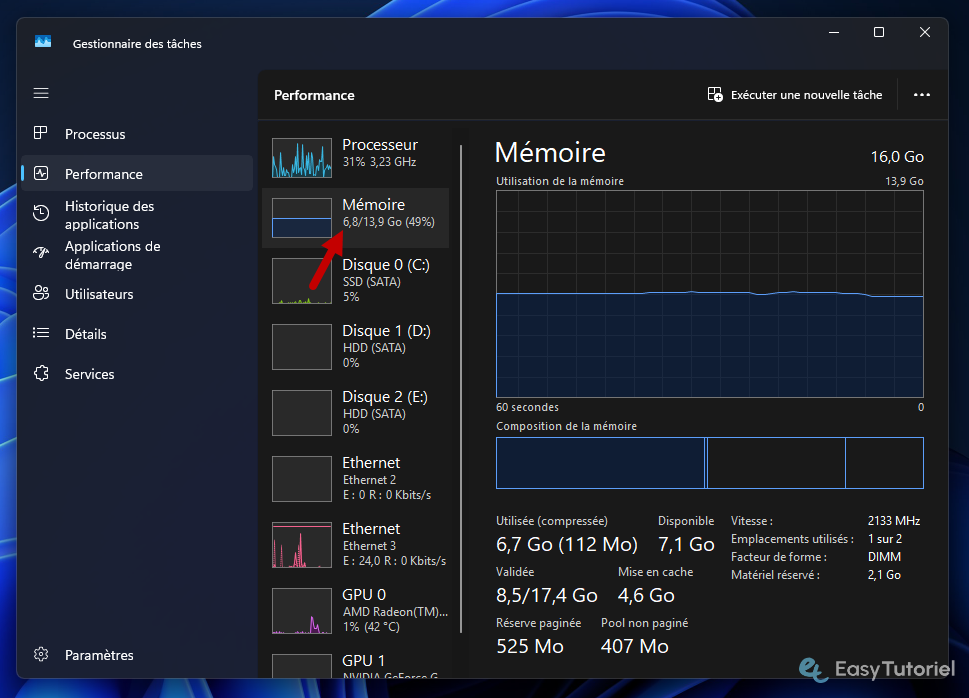Toggle the hamburger navigation menu
The height and width of the screenshot is (698, 969).
41,93
